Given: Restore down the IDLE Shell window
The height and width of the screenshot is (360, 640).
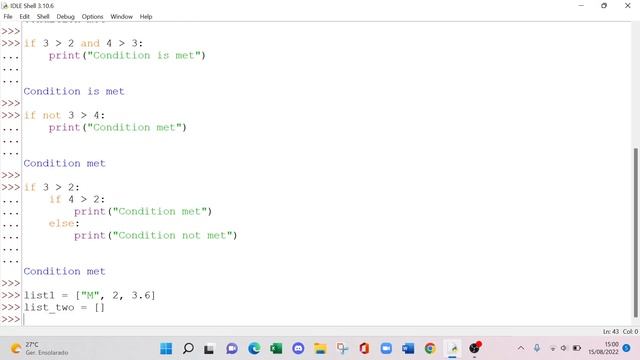Looking at the screenshot, I should [x=604, y=6].
